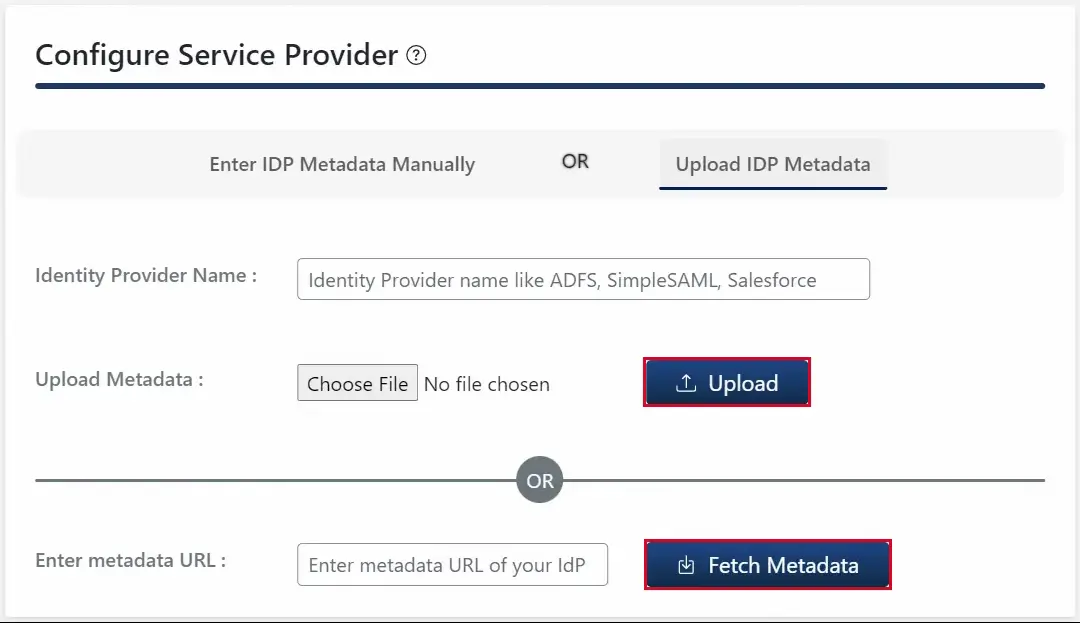Click the question mark beside Configure Service Provider
This screenshot has width=1080, height=623.
click(x=417, y=56)
